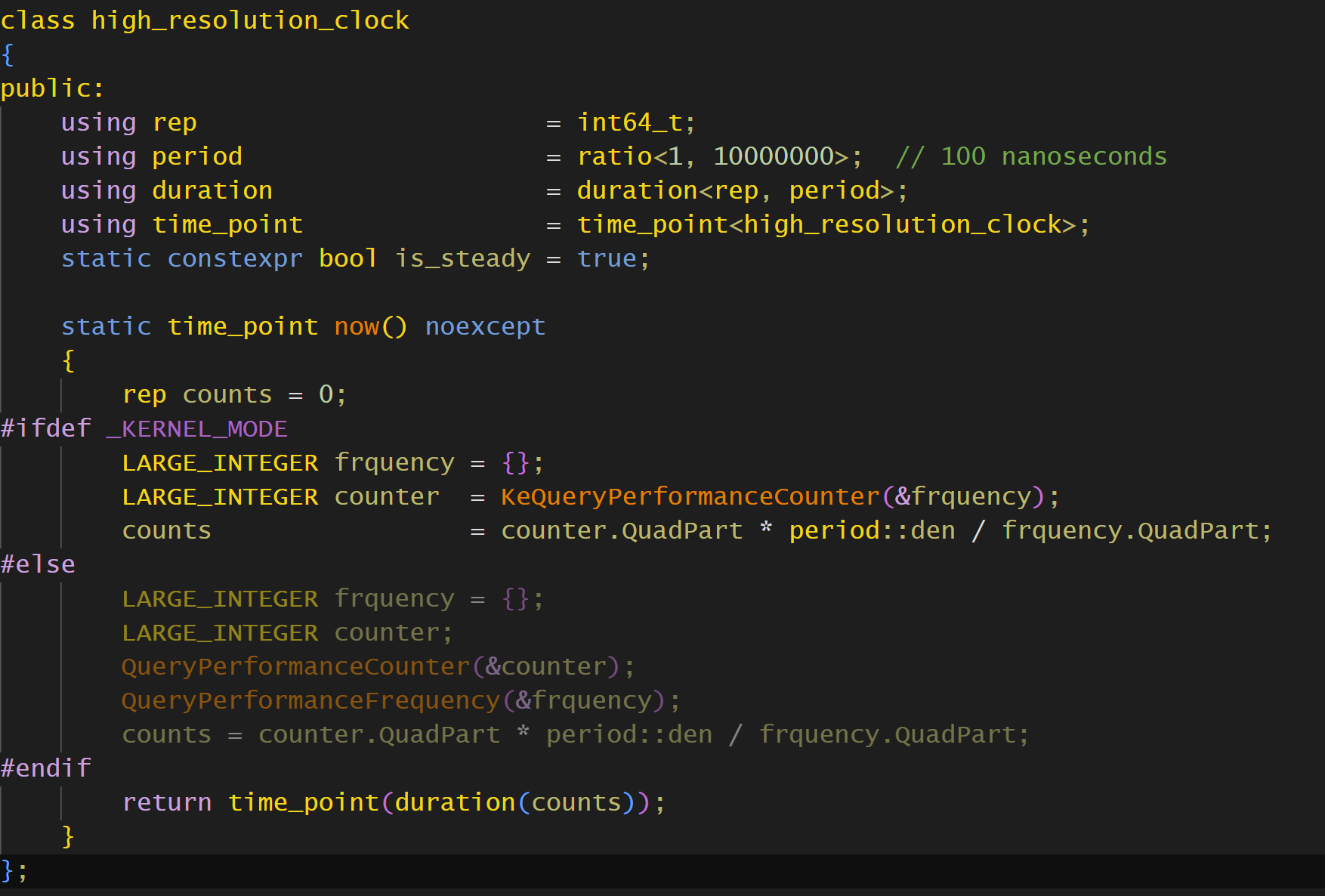This screenshot has height=896, width=1325.
Task: Click the dimmed QueryPerformanceCounter call
Action: 295,666
